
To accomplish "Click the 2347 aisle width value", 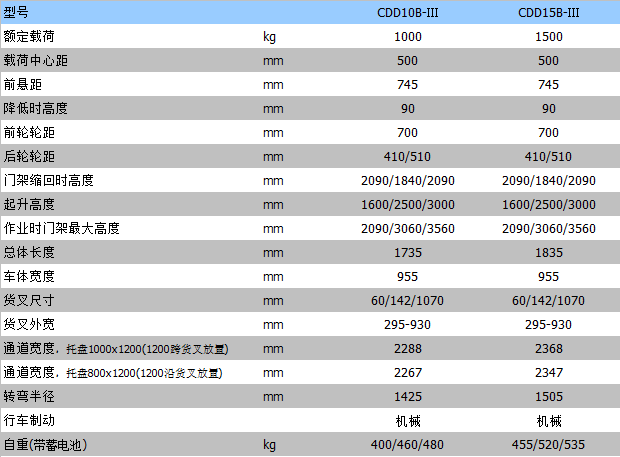I will (548, 372).
